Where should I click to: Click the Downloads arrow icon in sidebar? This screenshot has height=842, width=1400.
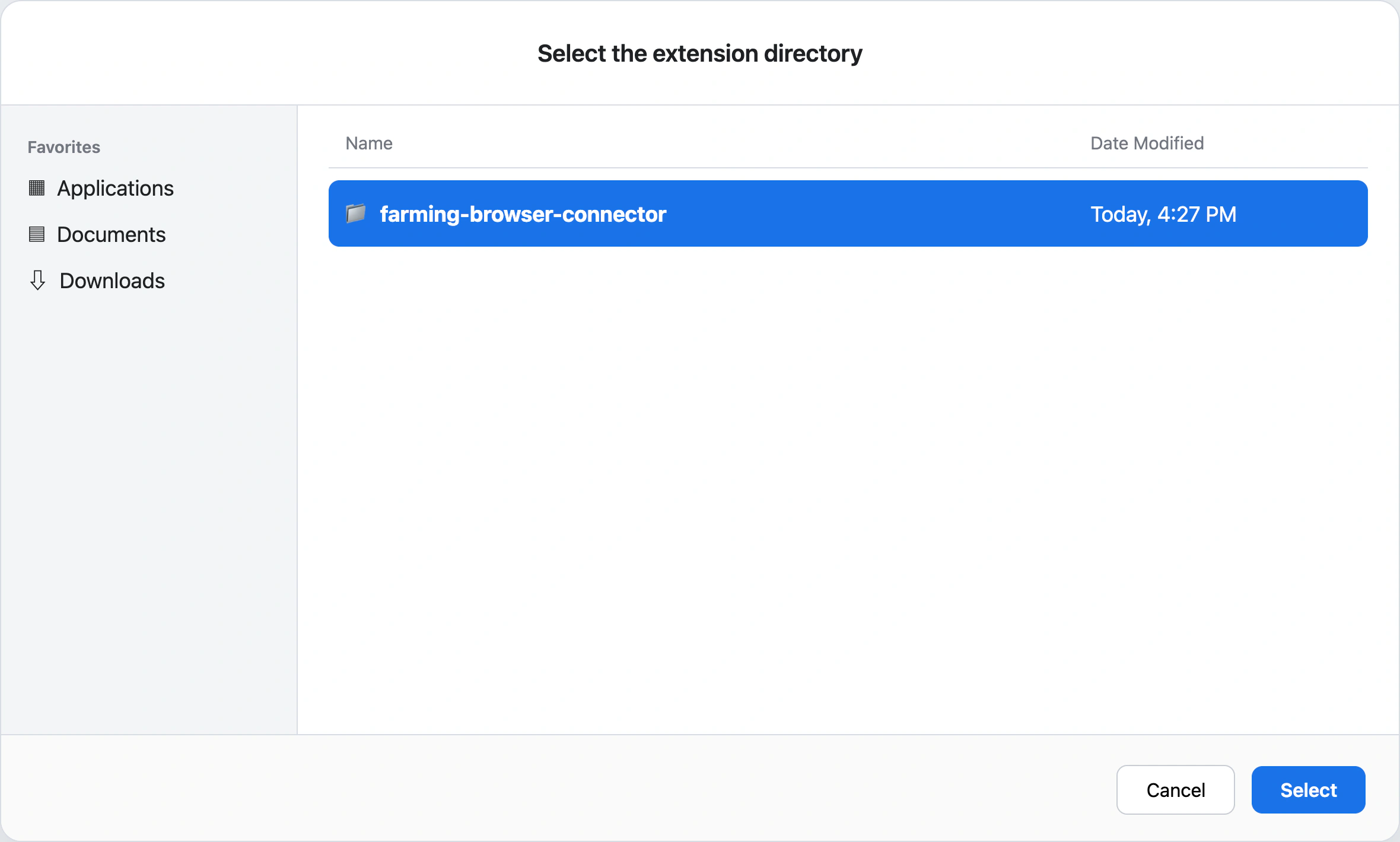(37, 280)
